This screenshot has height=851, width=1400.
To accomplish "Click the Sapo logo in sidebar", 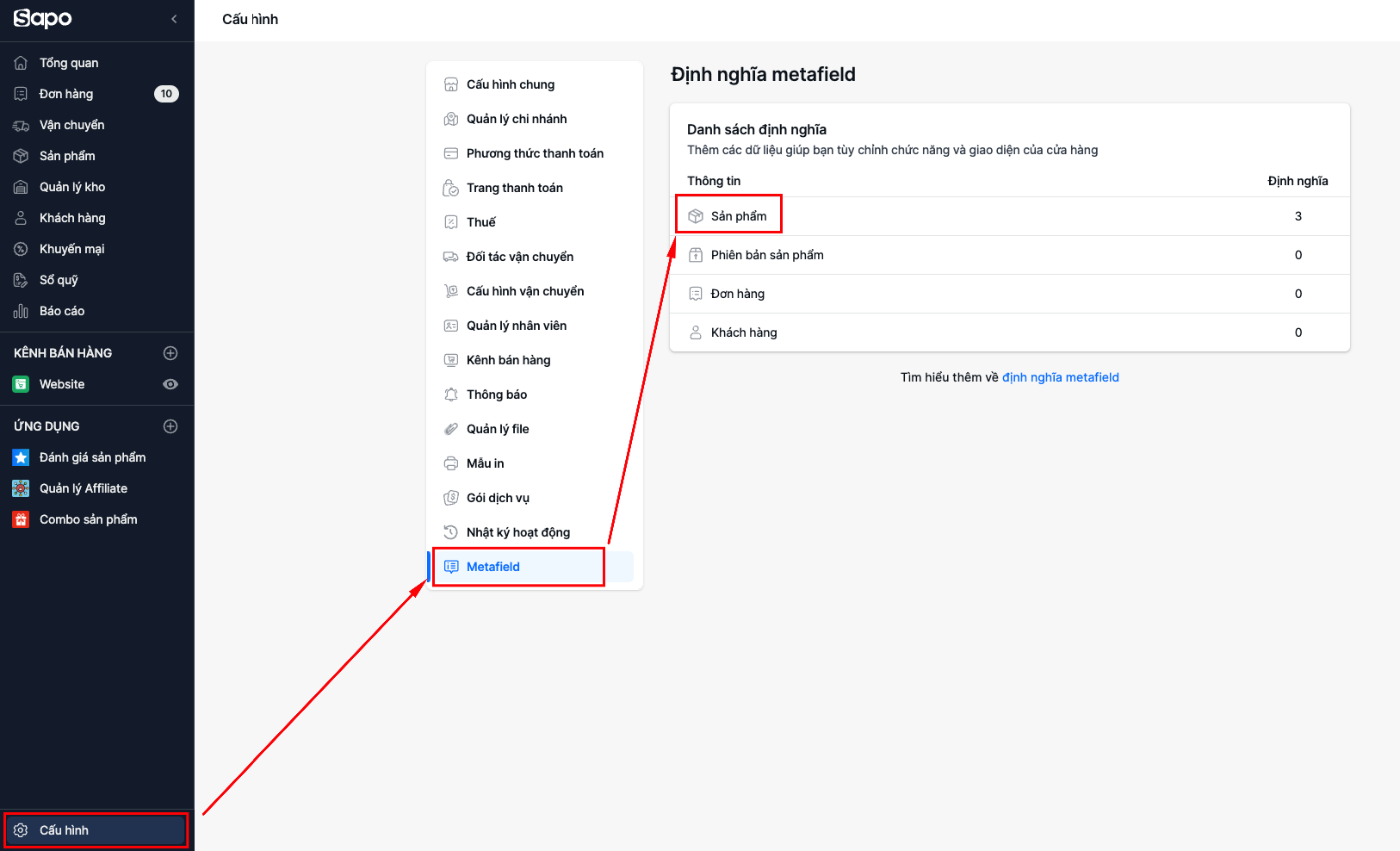I will [42, 18].
